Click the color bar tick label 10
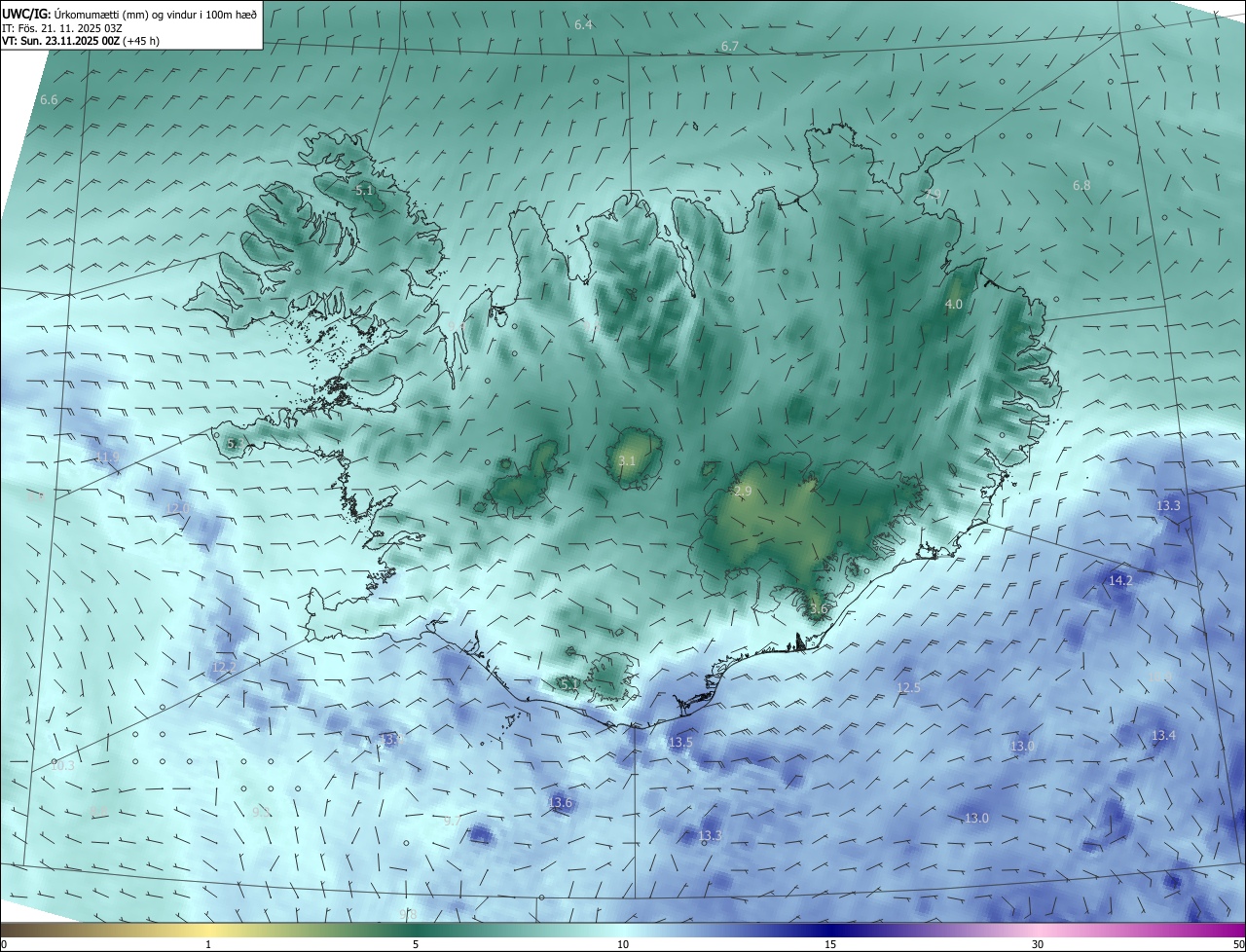This screenshot has height=952, width=1246. (623, 945)
